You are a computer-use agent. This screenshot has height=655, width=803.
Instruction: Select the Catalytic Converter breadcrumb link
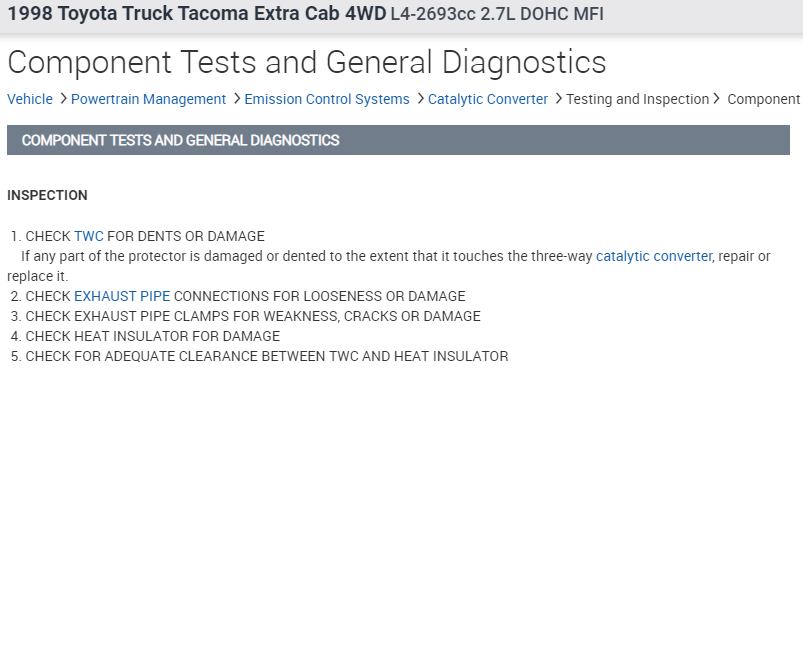[x=488, y=99]
